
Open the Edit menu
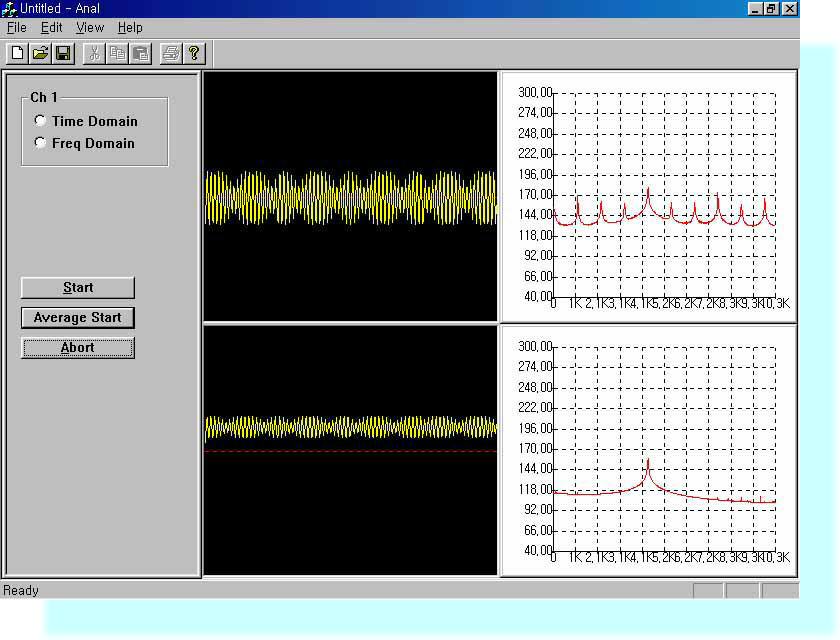(x=51, y=28)
